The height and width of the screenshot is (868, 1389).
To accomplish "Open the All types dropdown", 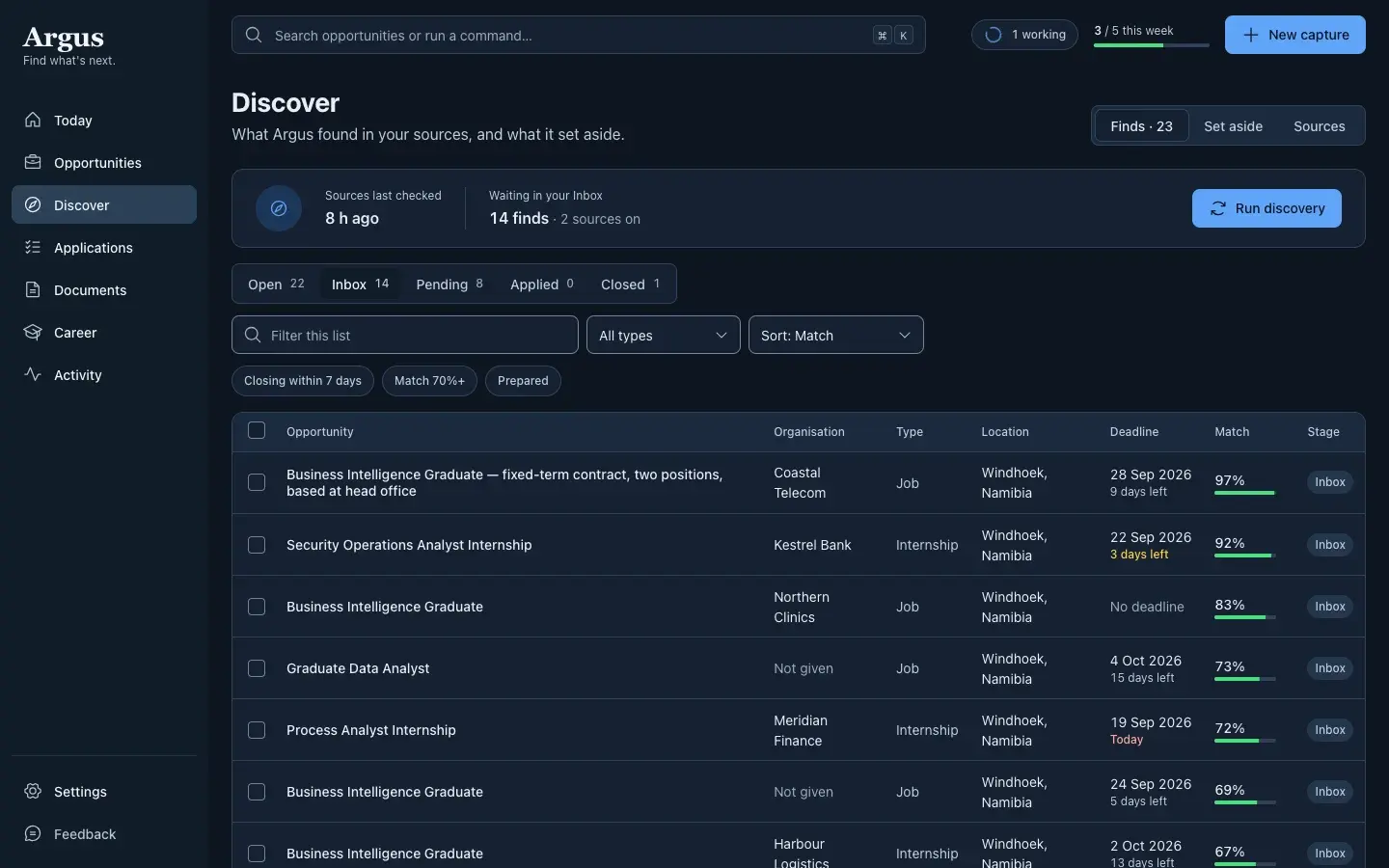I will click(x=664, y=335).
